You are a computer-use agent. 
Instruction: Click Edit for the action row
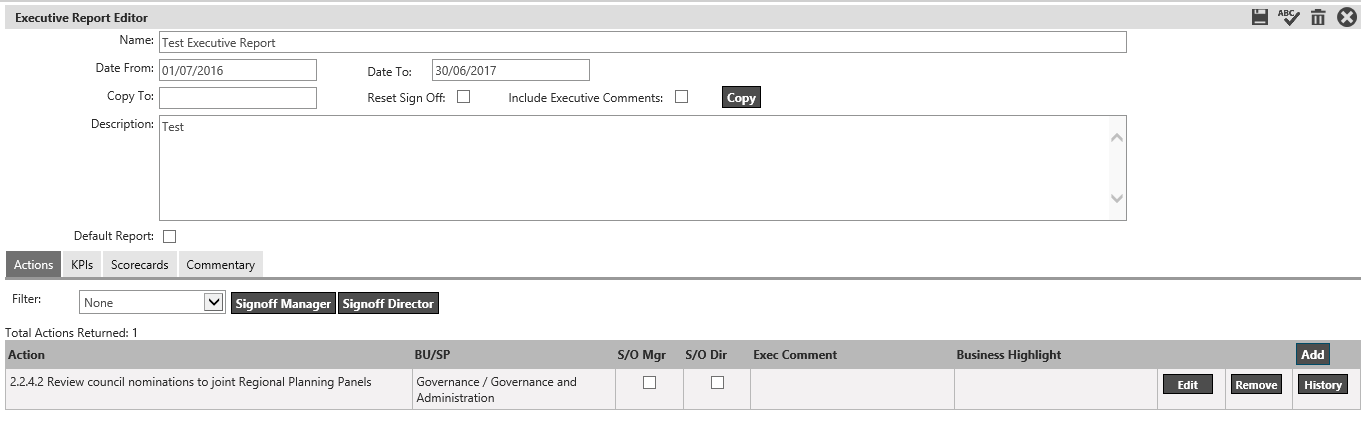click(x=1187, y=384)
